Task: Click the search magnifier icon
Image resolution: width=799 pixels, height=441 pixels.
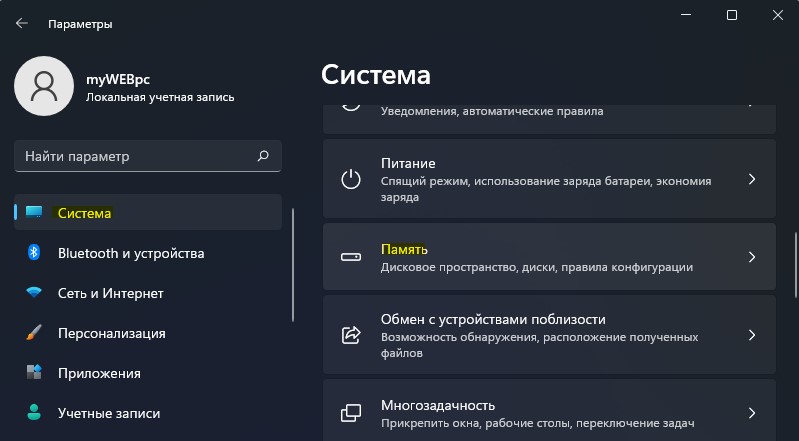Action: [263, 156]
